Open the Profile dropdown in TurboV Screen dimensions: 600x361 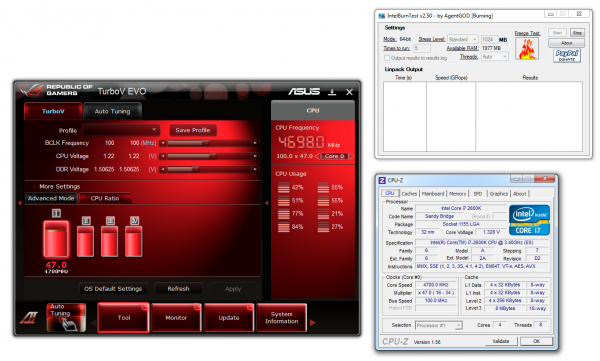(x=121, y=130)
